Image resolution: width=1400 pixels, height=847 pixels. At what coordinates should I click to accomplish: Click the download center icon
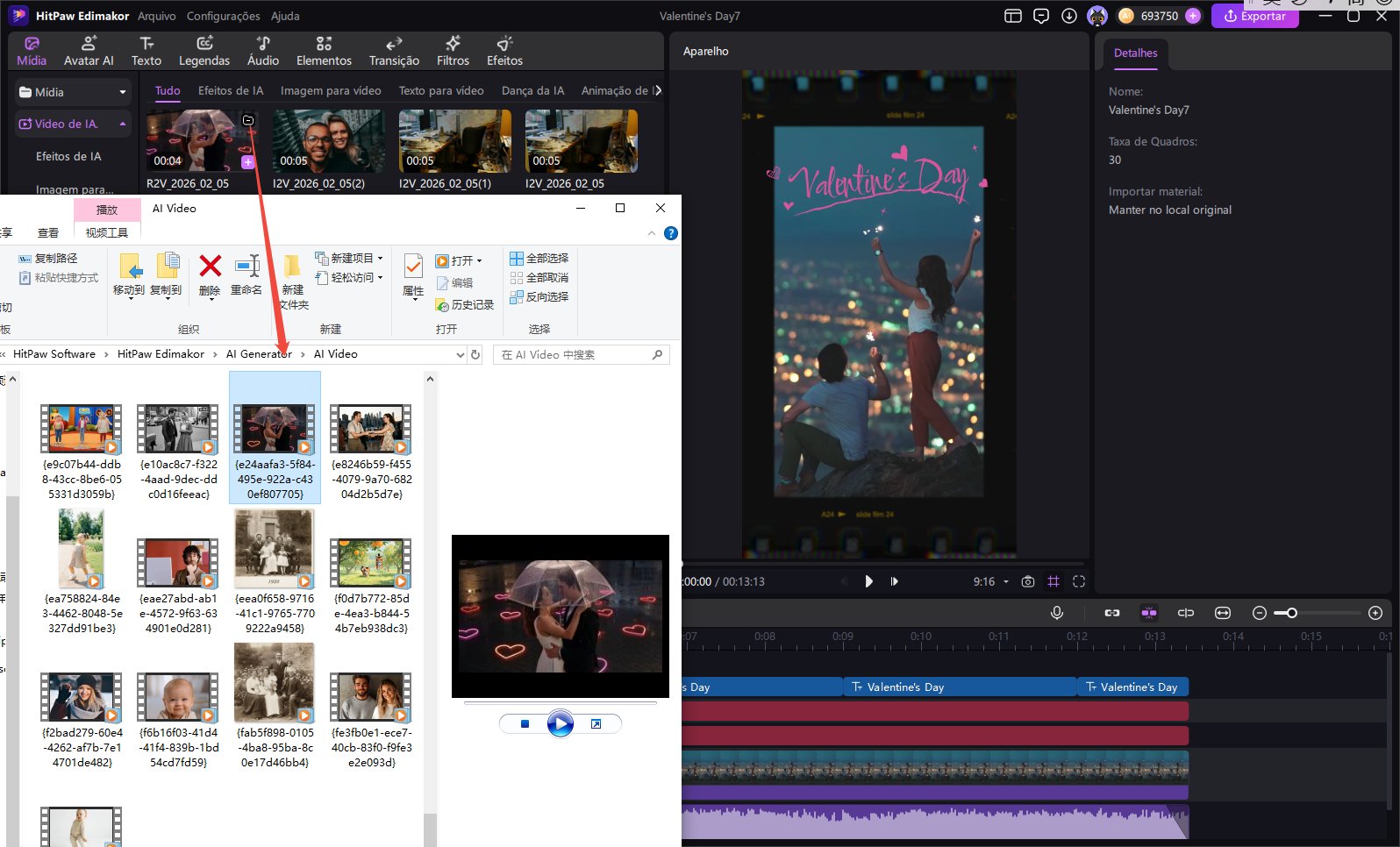pos(1069,16)
